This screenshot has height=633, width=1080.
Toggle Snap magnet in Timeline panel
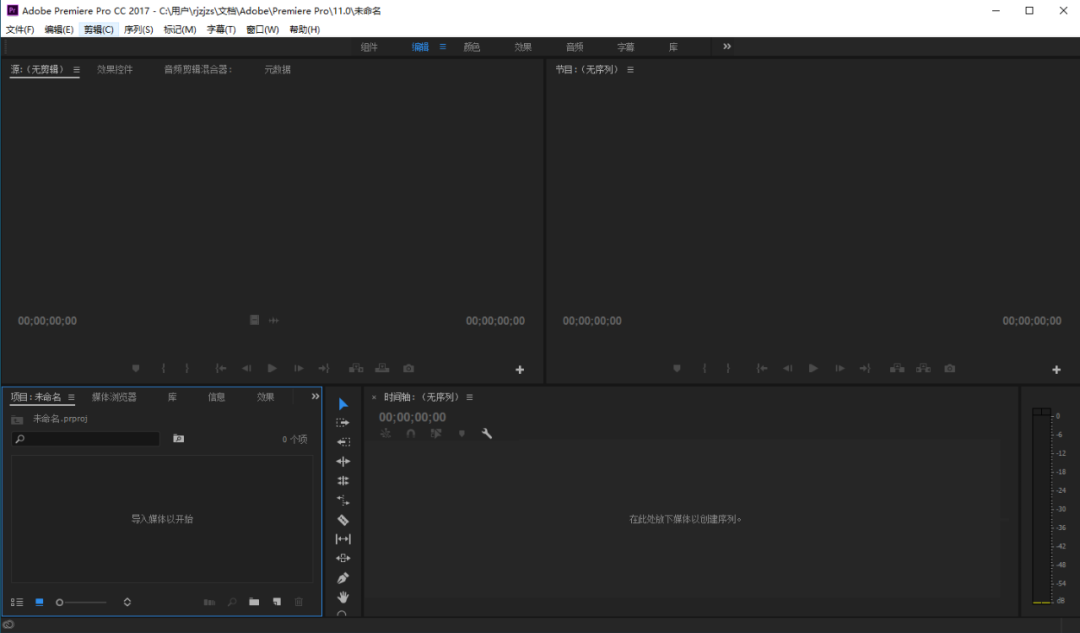point(411,433)
